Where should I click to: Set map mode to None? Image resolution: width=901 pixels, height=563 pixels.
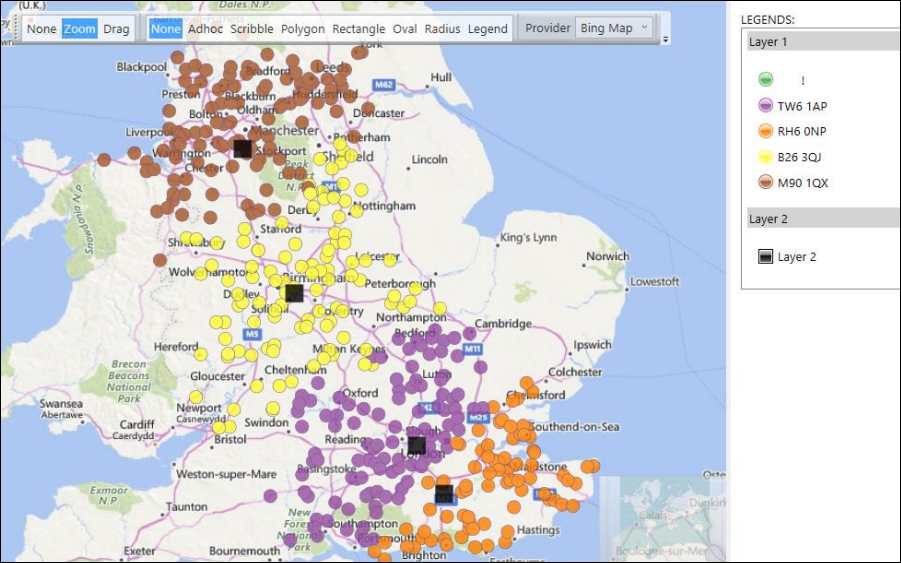pos(41,29)
